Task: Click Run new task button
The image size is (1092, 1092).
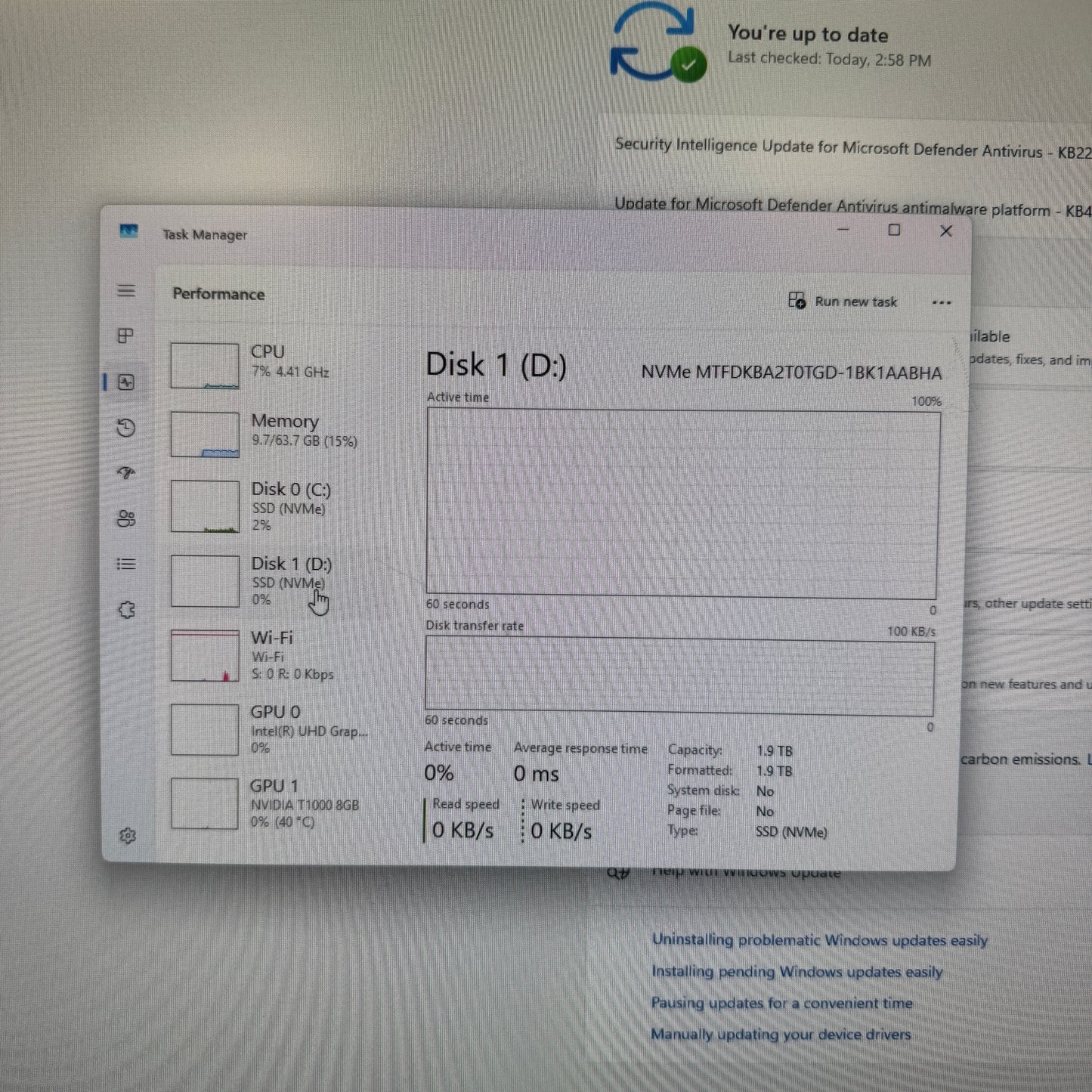Action: click(x=843, y=301)
